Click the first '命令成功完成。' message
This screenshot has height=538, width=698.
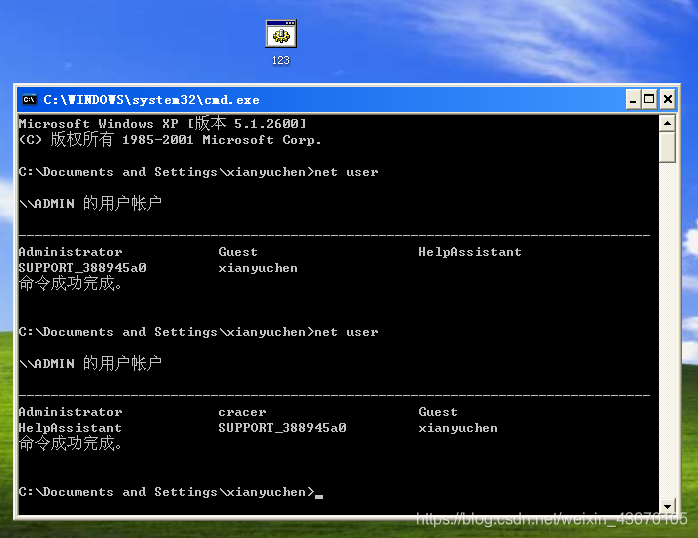70,283
